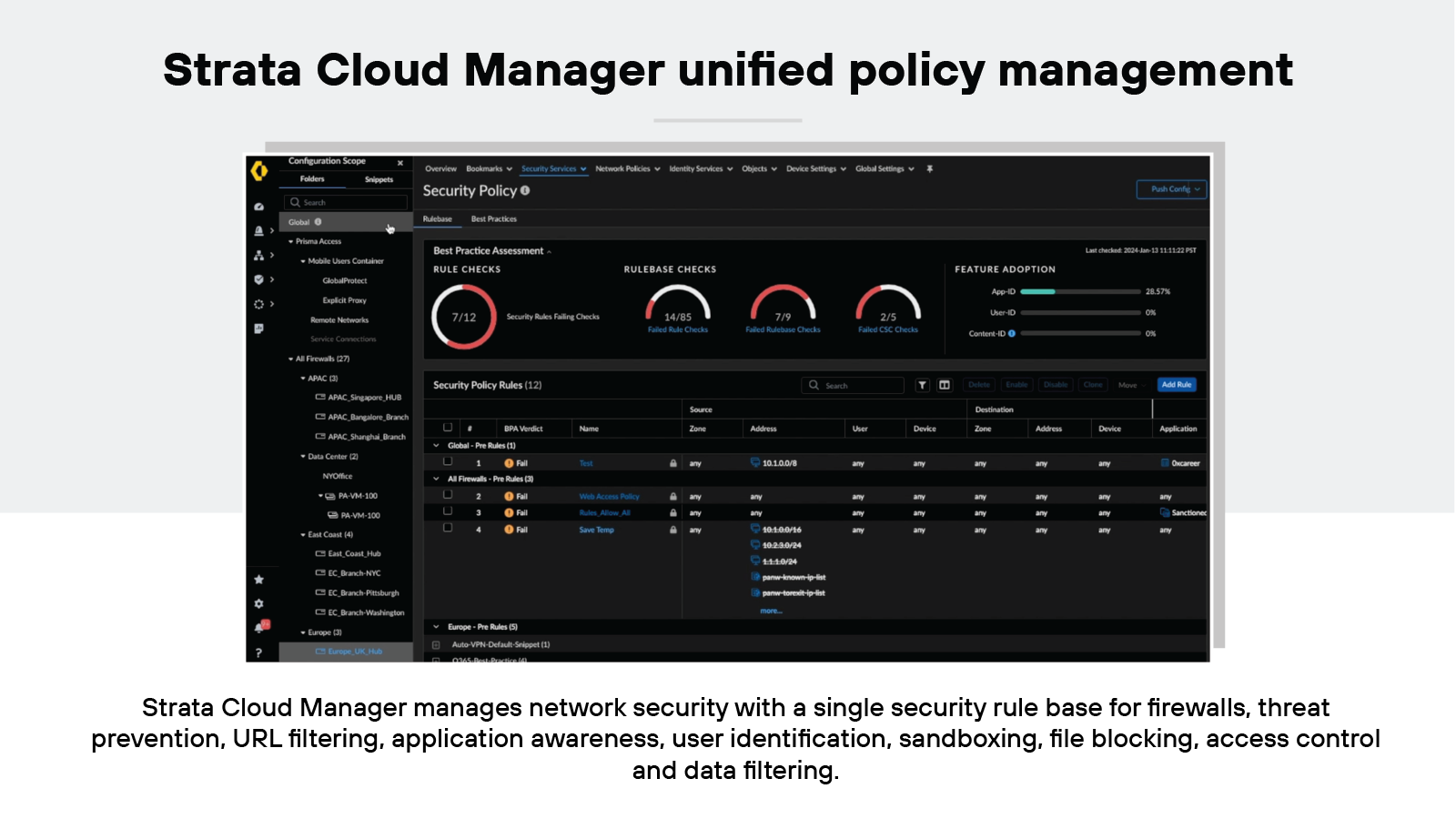Toggle the select-all checkbox in rules header
The width and height of the screenshot is (1456, 819).
pos(448,427)
